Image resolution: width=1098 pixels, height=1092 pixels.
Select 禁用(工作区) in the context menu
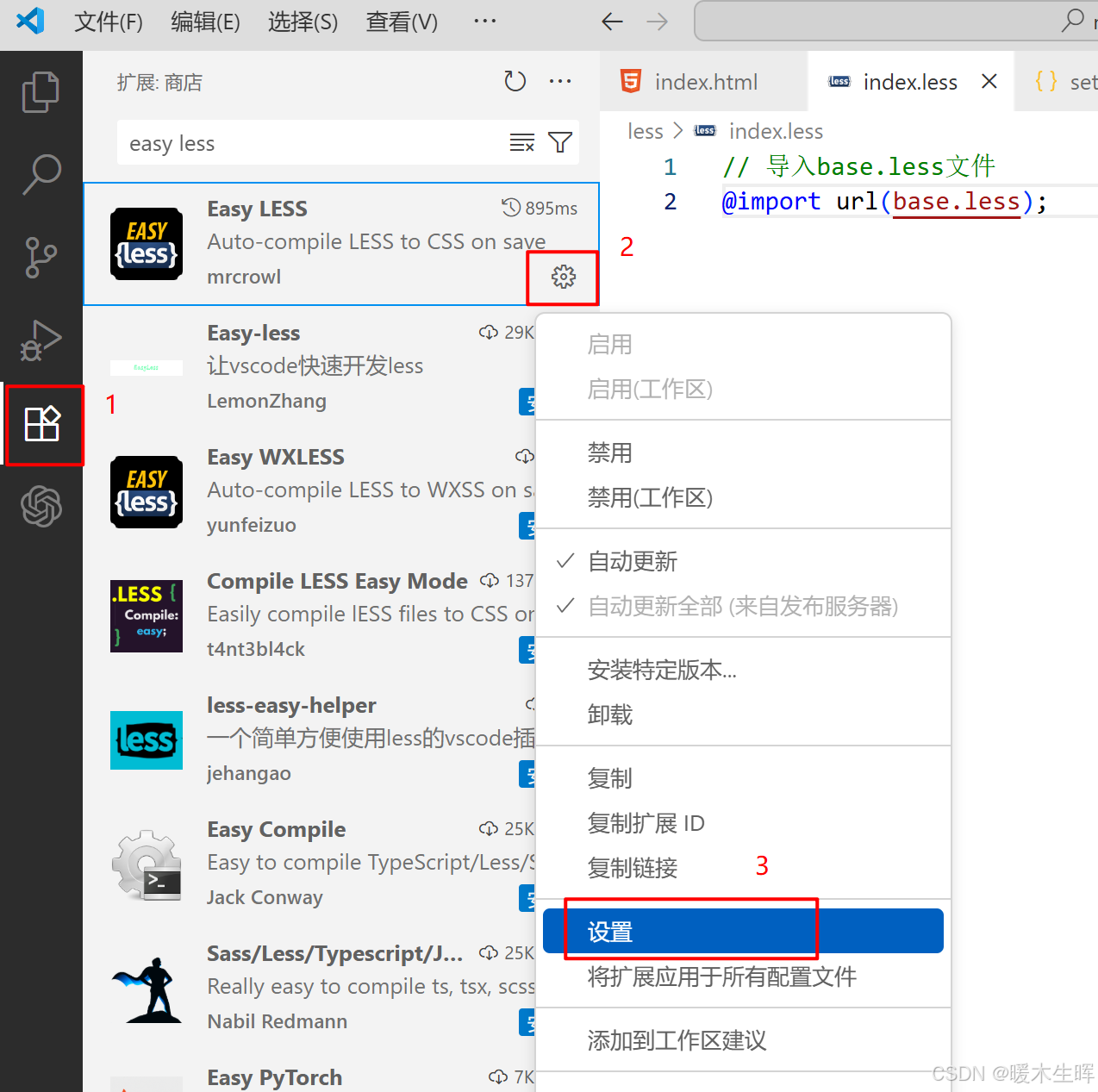pyautogui.click(x=743, y=498)
